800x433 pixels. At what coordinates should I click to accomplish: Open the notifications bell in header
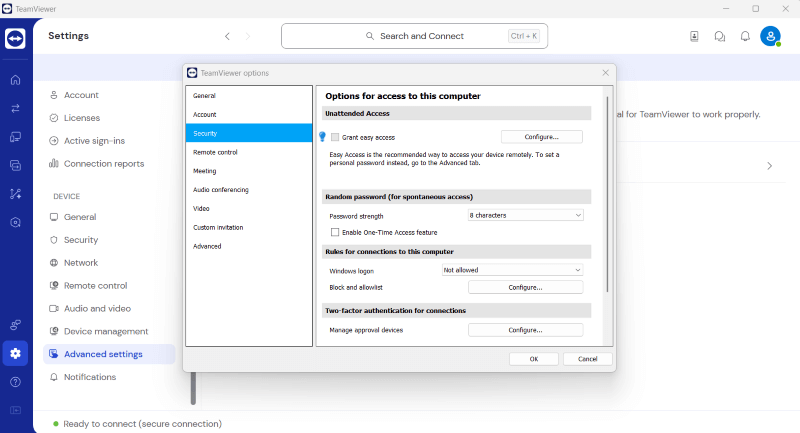[x=745, y=36]
